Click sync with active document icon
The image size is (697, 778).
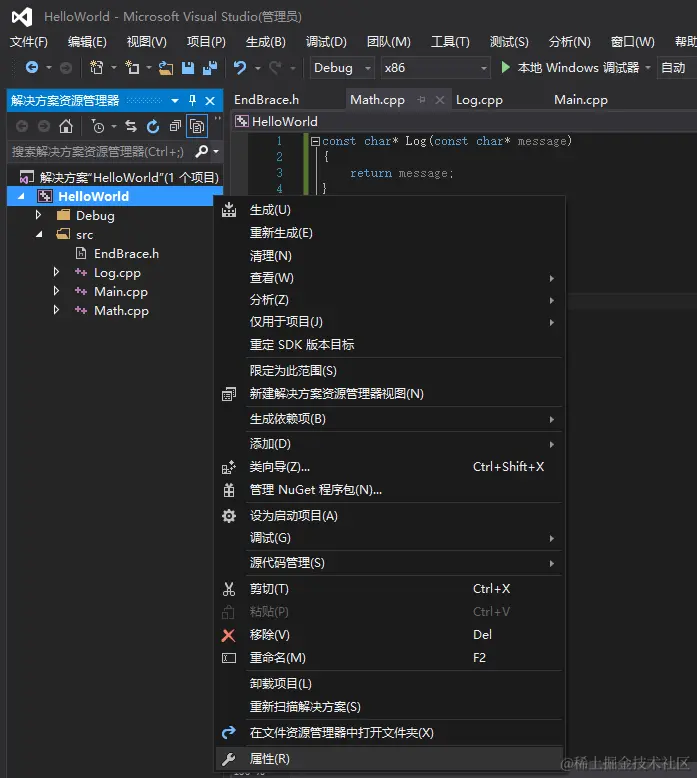(x=131, y=126)
